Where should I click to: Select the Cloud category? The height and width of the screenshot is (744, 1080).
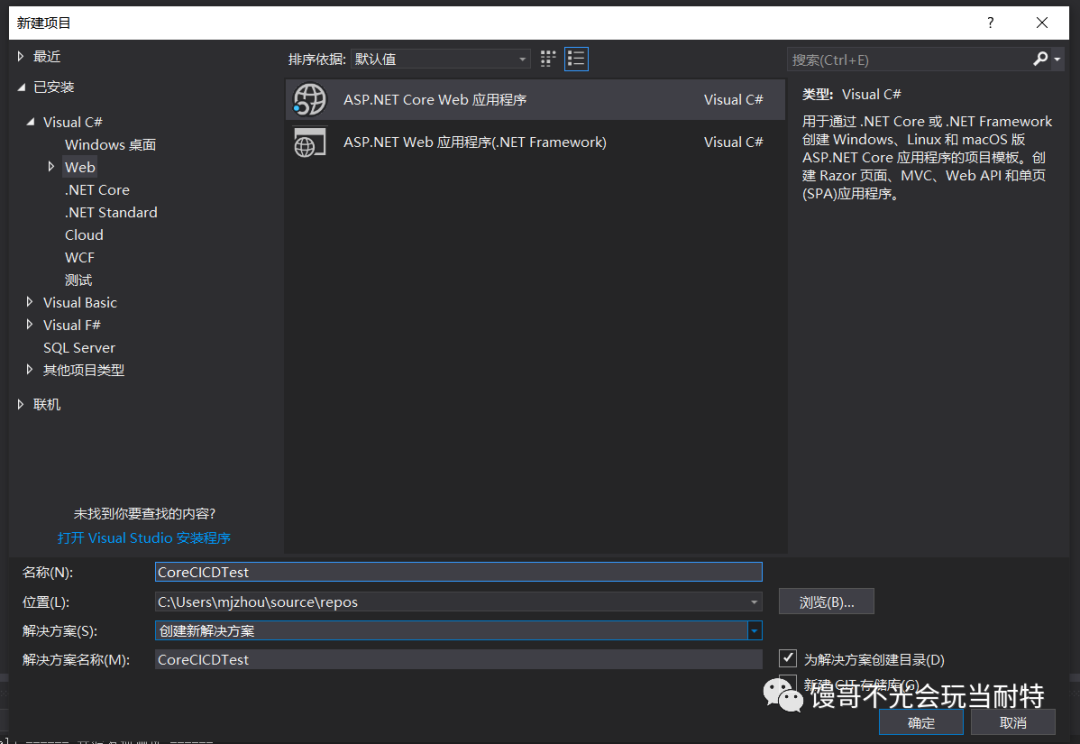click(x=84, y=235)
